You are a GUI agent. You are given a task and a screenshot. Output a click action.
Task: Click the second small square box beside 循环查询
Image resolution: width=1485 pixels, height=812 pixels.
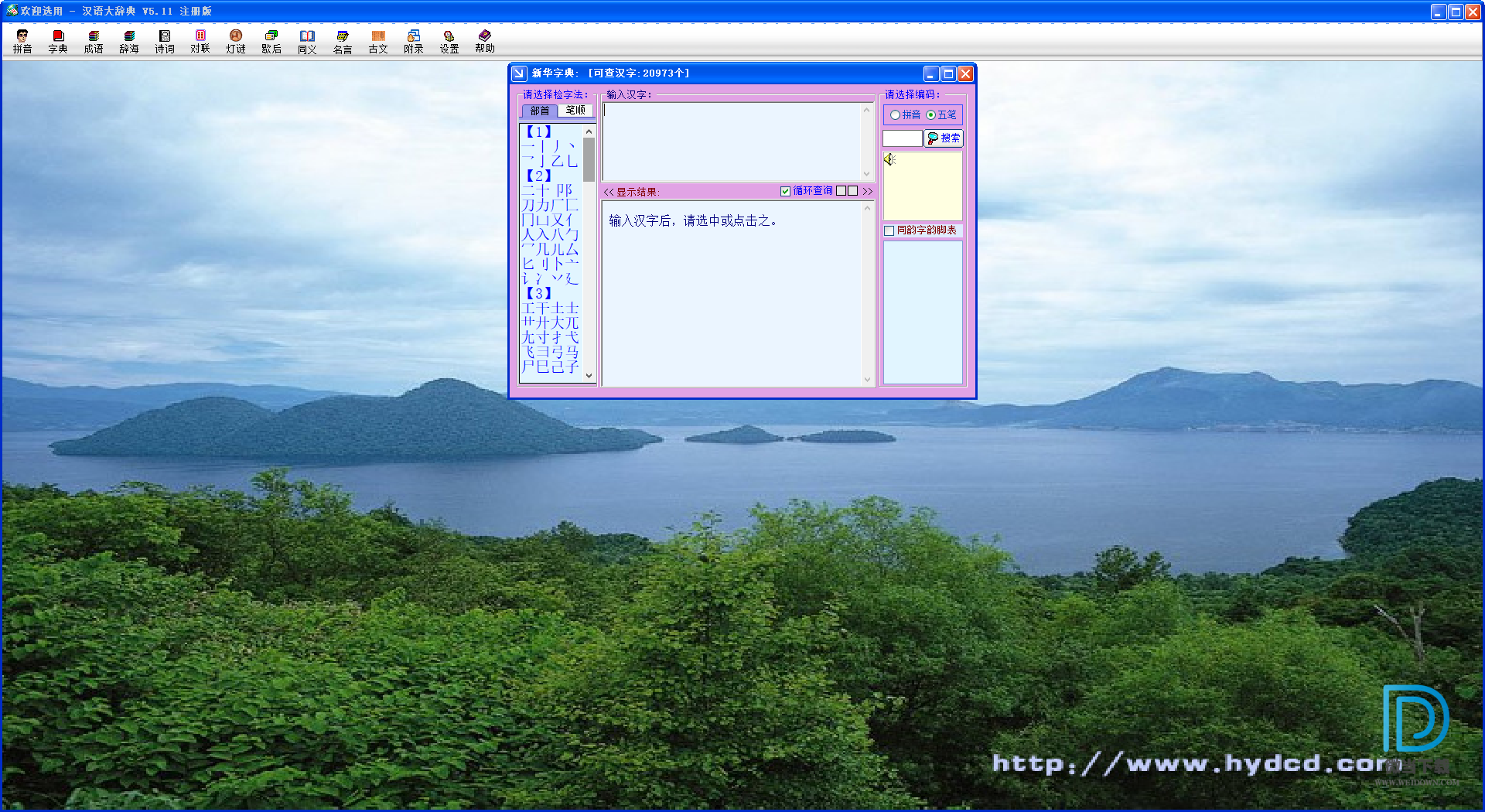(852, 191)
